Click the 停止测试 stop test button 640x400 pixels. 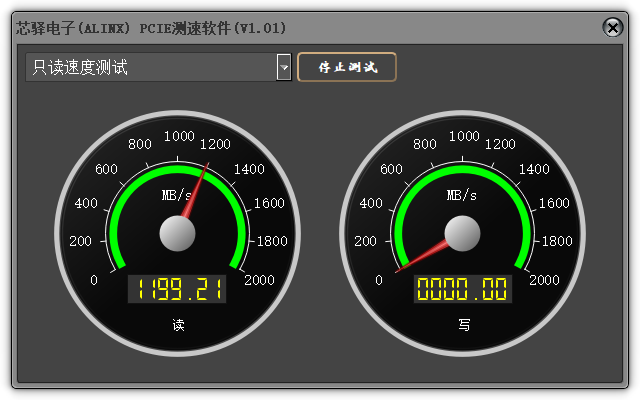tap(347, 67)
